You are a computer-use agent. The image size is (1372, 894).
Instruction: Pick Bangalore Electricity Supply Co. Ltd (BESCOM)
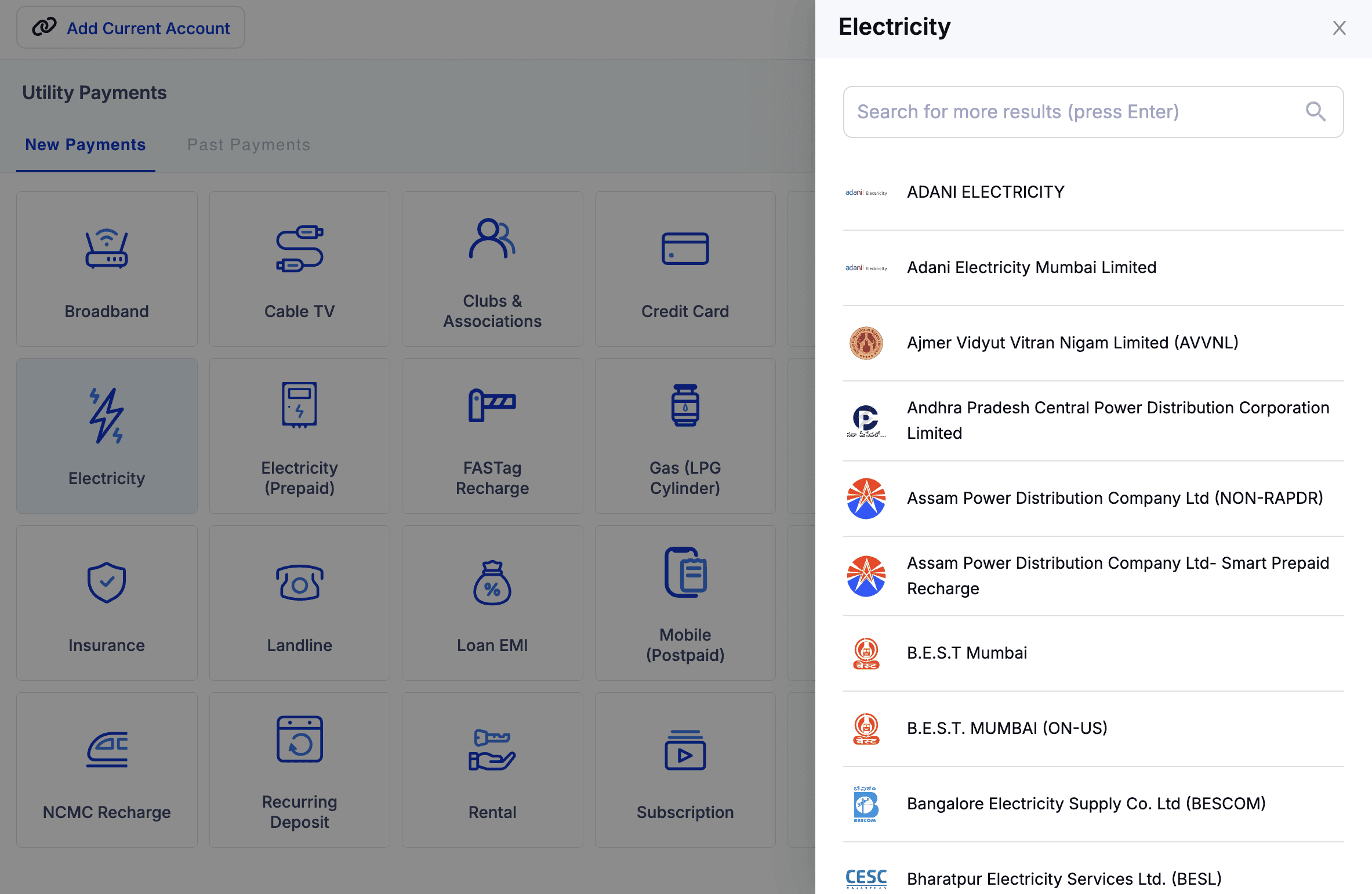[1086, 804]
